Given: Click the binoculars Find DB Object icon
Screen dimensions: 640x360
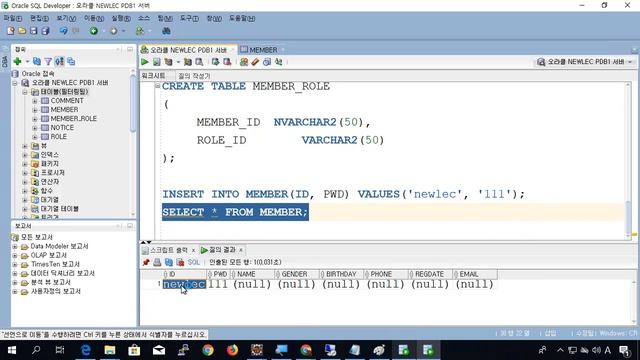Looking at the screenshot, I should pyautogui.click(x=166, y=31).
